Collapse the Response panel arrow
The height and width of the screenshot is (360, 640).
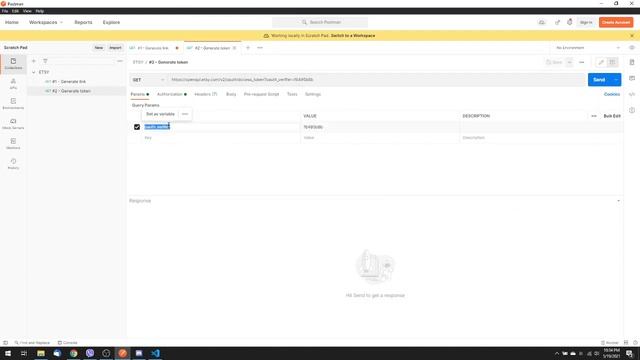pos(618,201)
